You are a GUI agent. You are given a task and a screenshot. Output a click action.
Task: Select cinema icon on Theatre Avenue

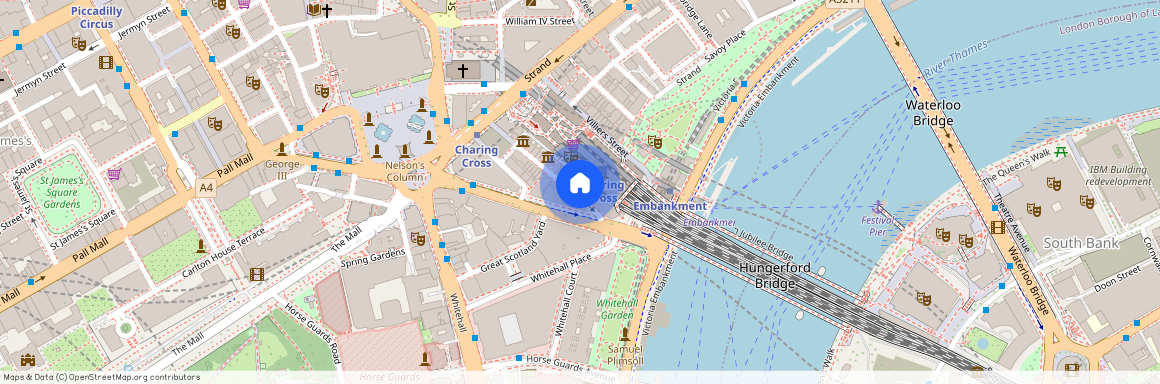pos(997,227)
